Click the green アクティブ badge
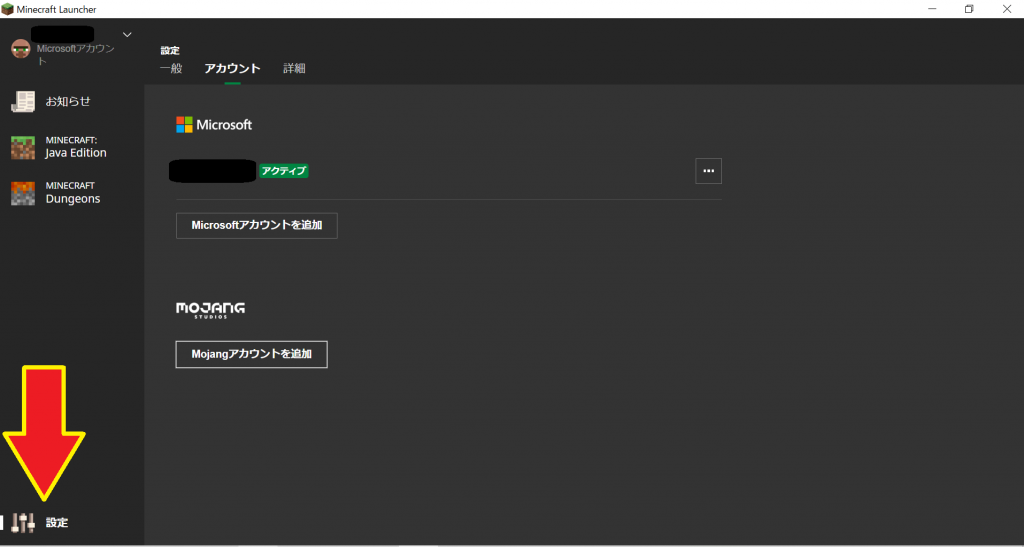 pos(283,171)
